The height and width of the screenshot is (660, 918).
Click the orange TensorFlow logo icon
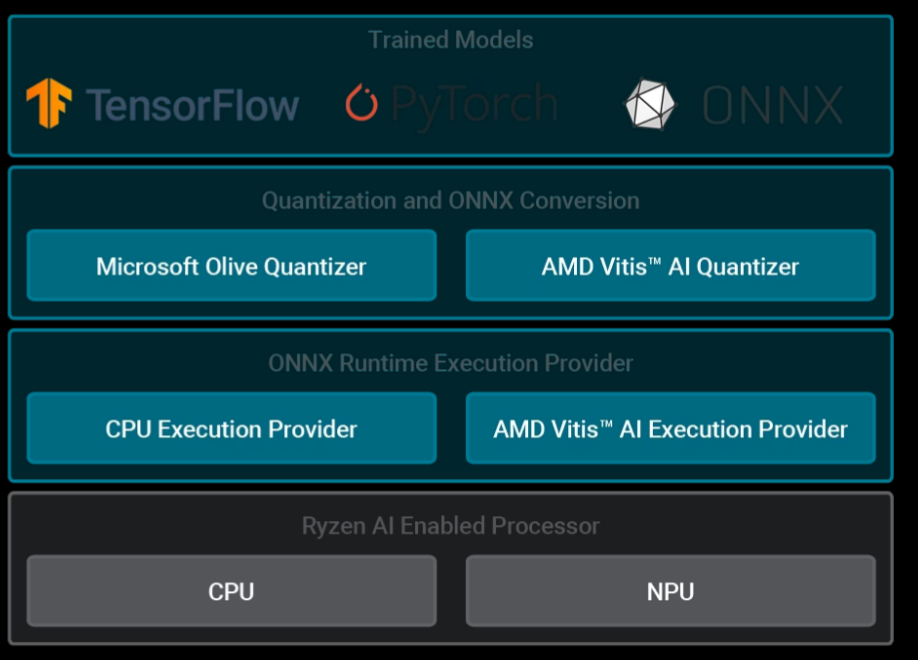pos(49,103)
